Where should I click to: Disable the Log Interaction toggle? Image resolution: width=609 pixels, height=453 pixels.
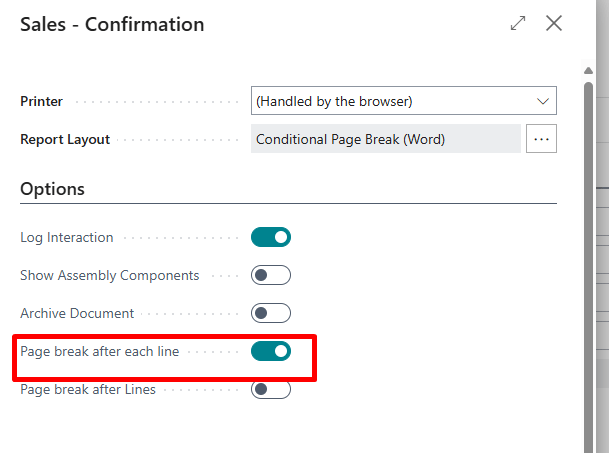pos(271,237)
